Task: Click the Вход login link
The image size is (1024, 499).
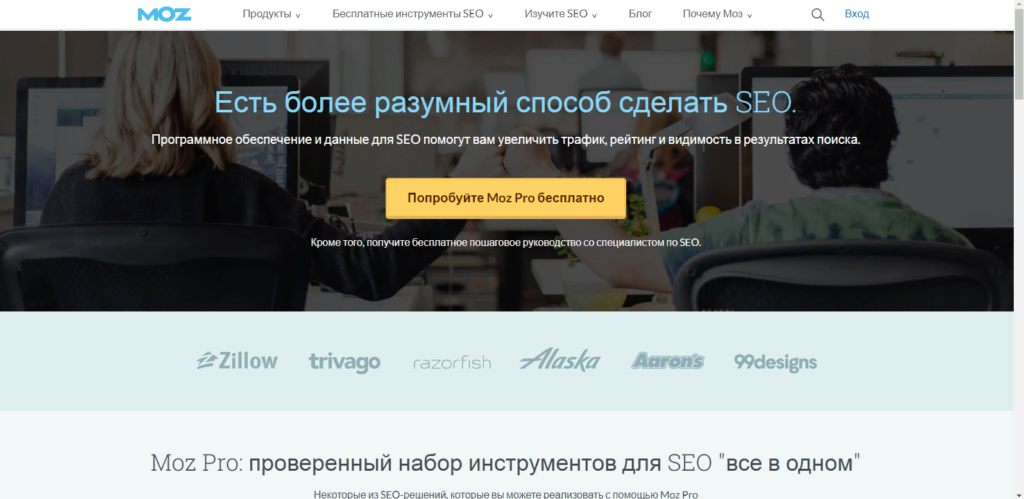Action: 857,14
